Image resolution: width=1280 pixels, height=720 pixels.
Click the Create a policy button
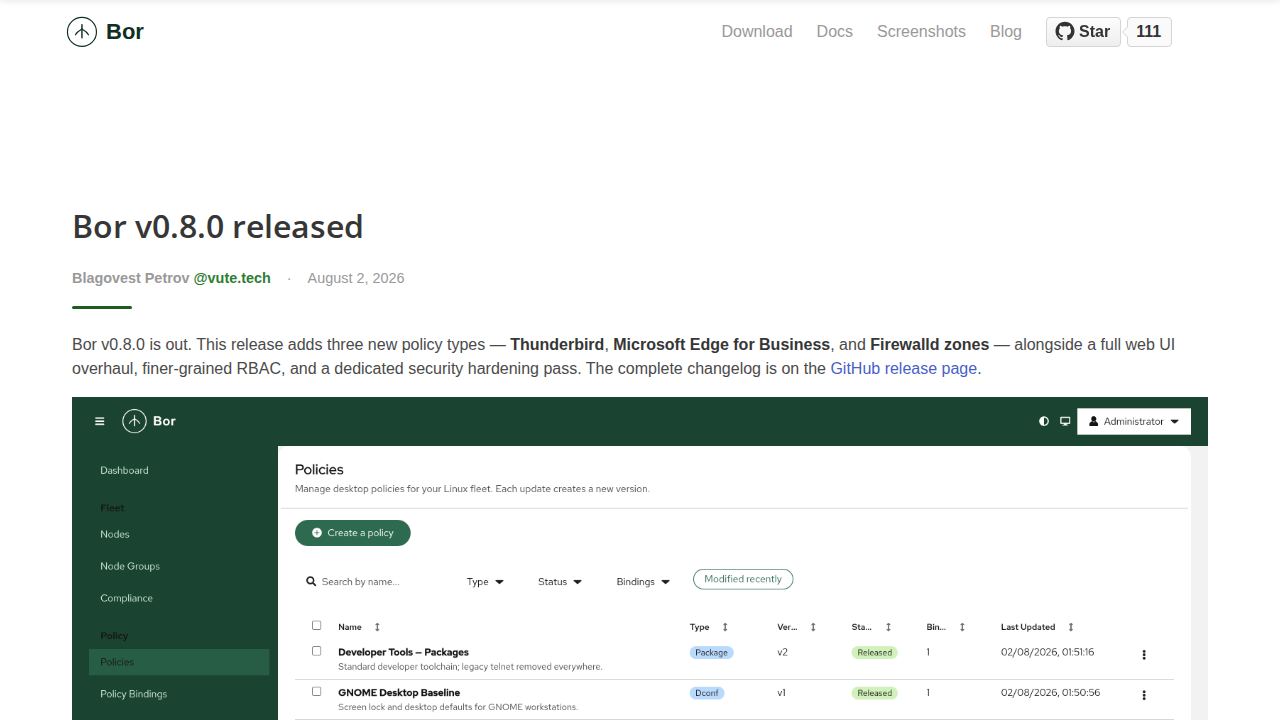pos(353,533)
